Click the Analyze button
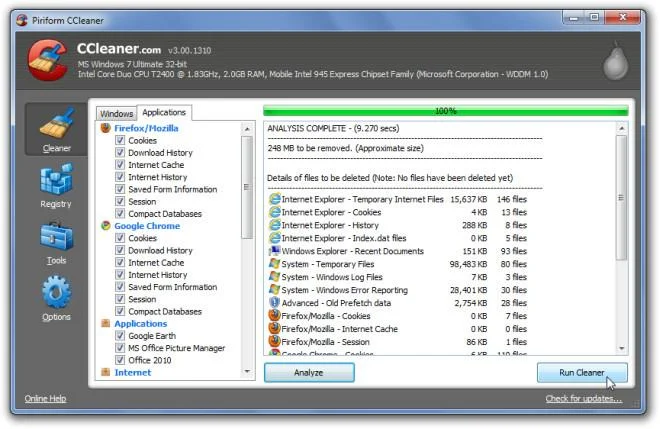Image resolution: width=660 pixels, height=429 pixels. (x=309, y=373)
